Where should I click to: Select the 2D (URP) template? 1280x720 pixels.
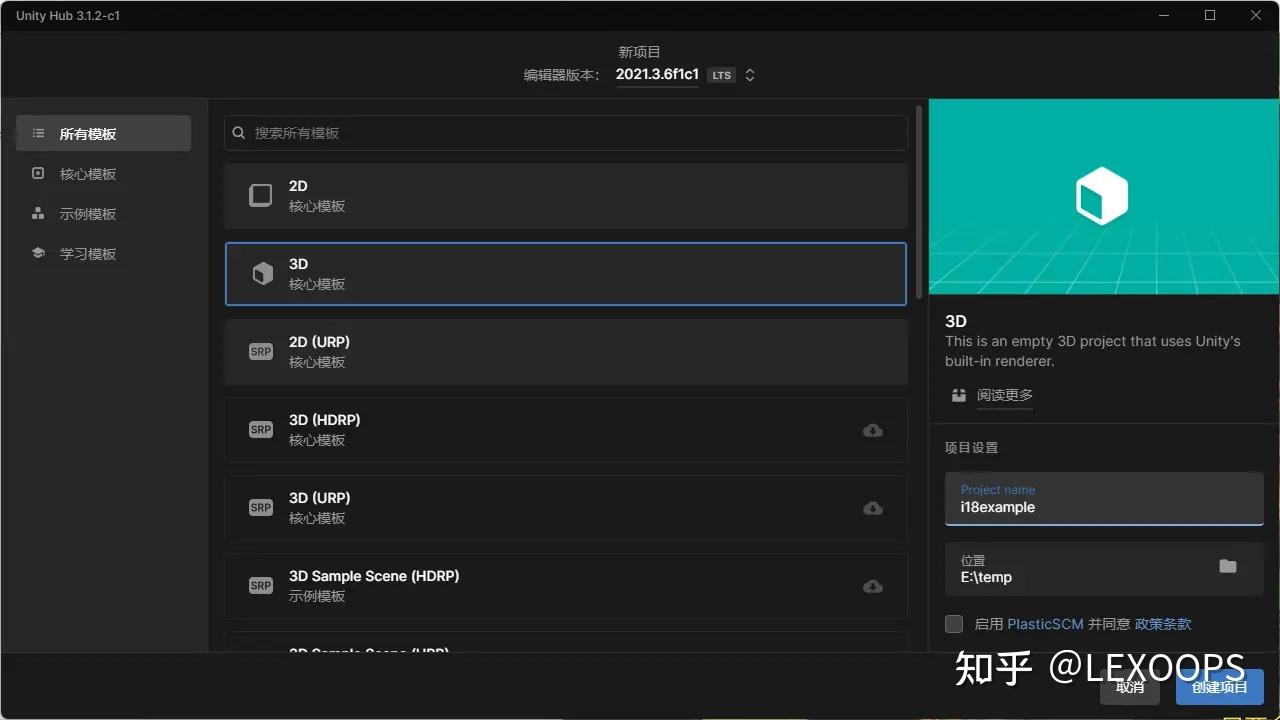click(x=565, y=352)
